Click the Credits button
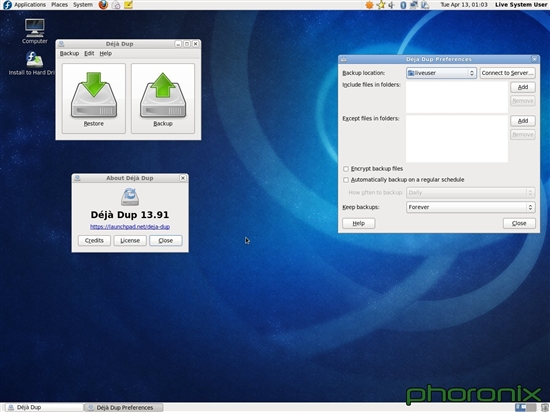 coord(94,241)
